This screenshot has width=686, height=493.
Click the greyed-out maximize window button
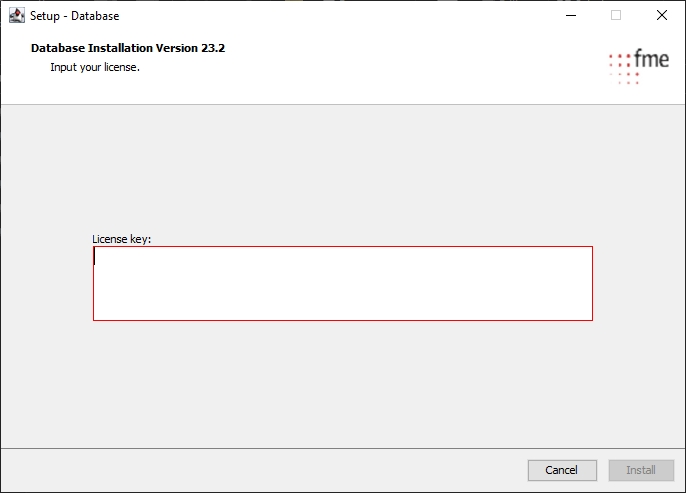tap(616, 15)
